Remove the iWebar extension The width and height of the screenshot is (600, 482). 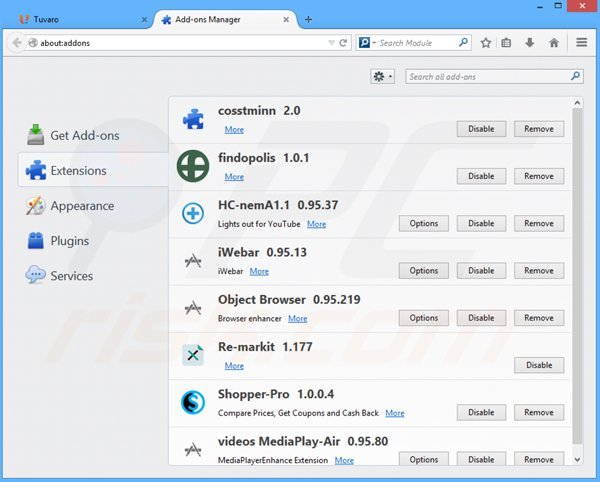(x=539, y=270)
